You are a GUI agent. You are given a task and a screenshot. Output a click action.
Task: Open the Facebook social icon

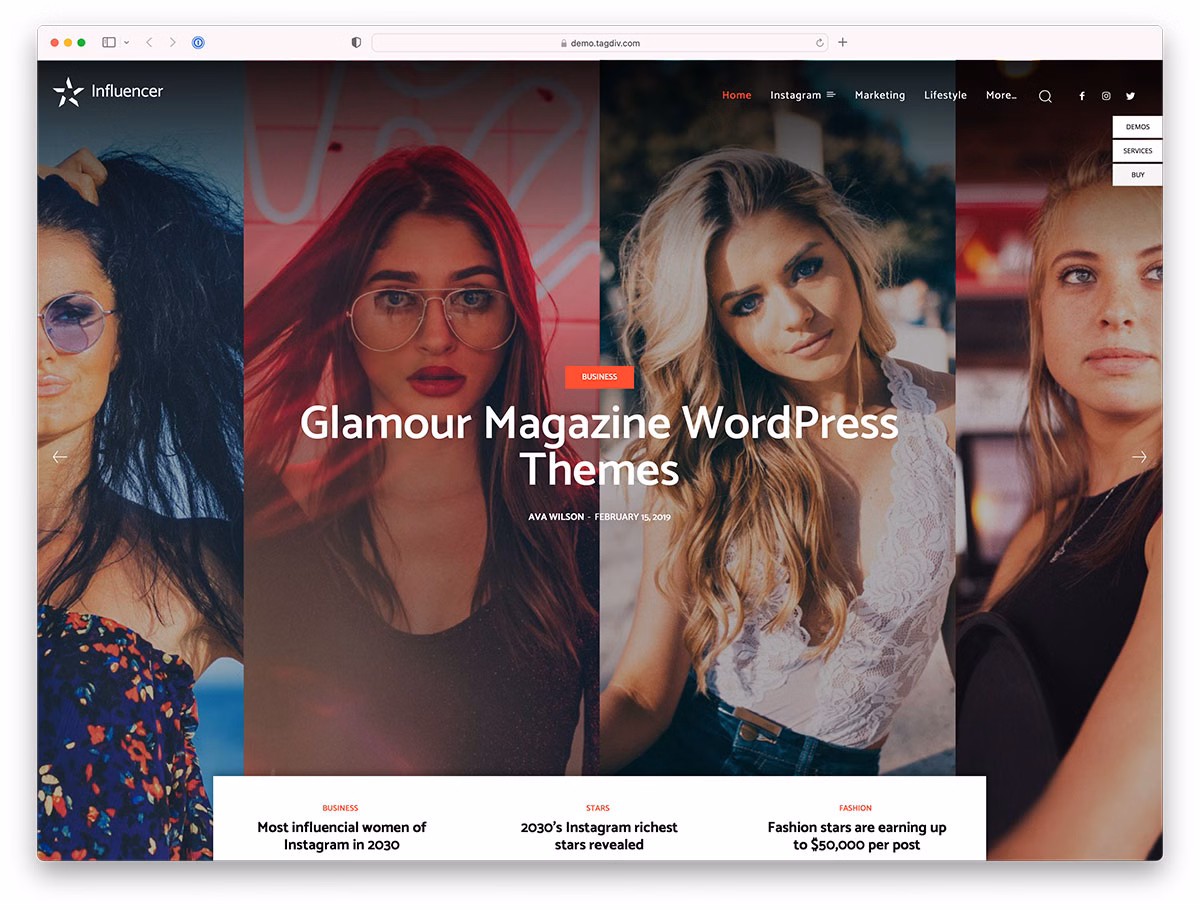click(x=1081, y=96)
